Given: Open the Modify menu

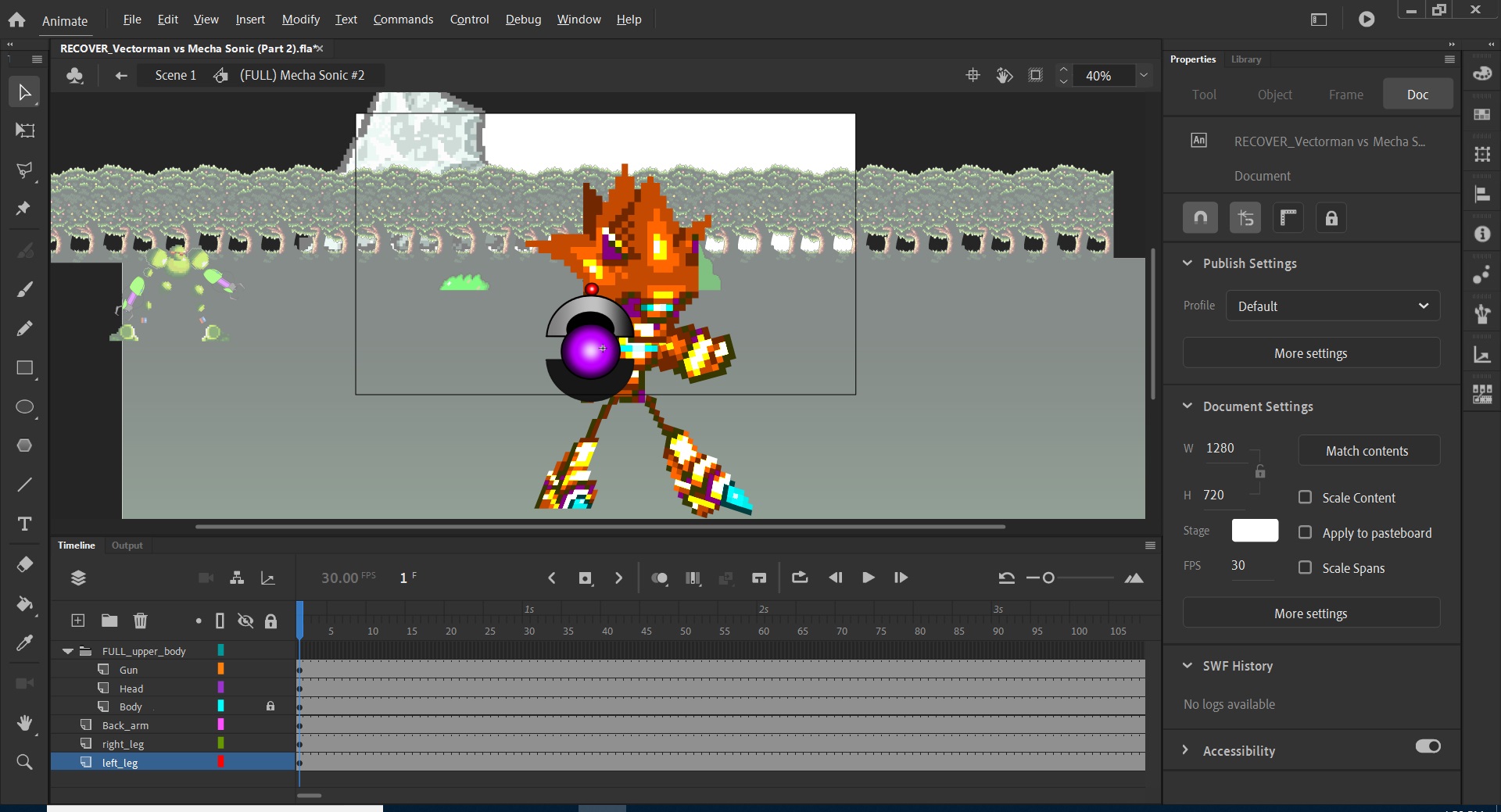Looking at the screenshot, I should 300,20.
